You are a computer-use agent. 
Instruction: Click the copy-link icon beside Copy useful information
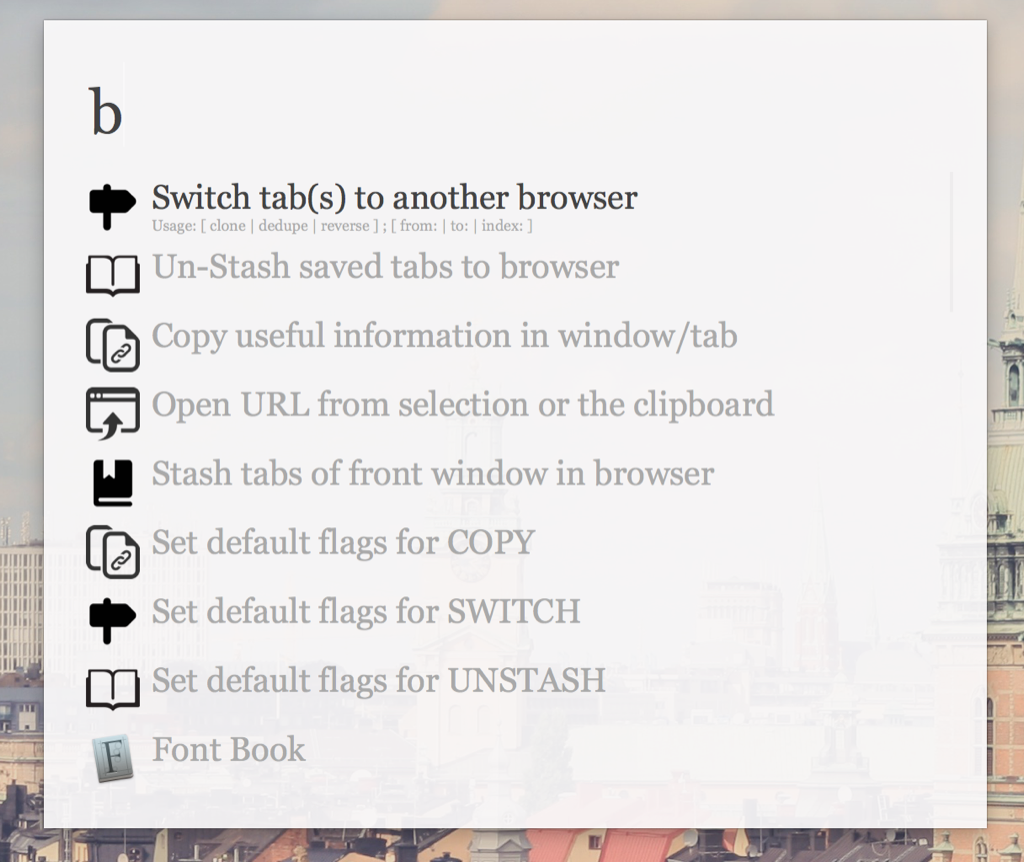coord(112,344)
